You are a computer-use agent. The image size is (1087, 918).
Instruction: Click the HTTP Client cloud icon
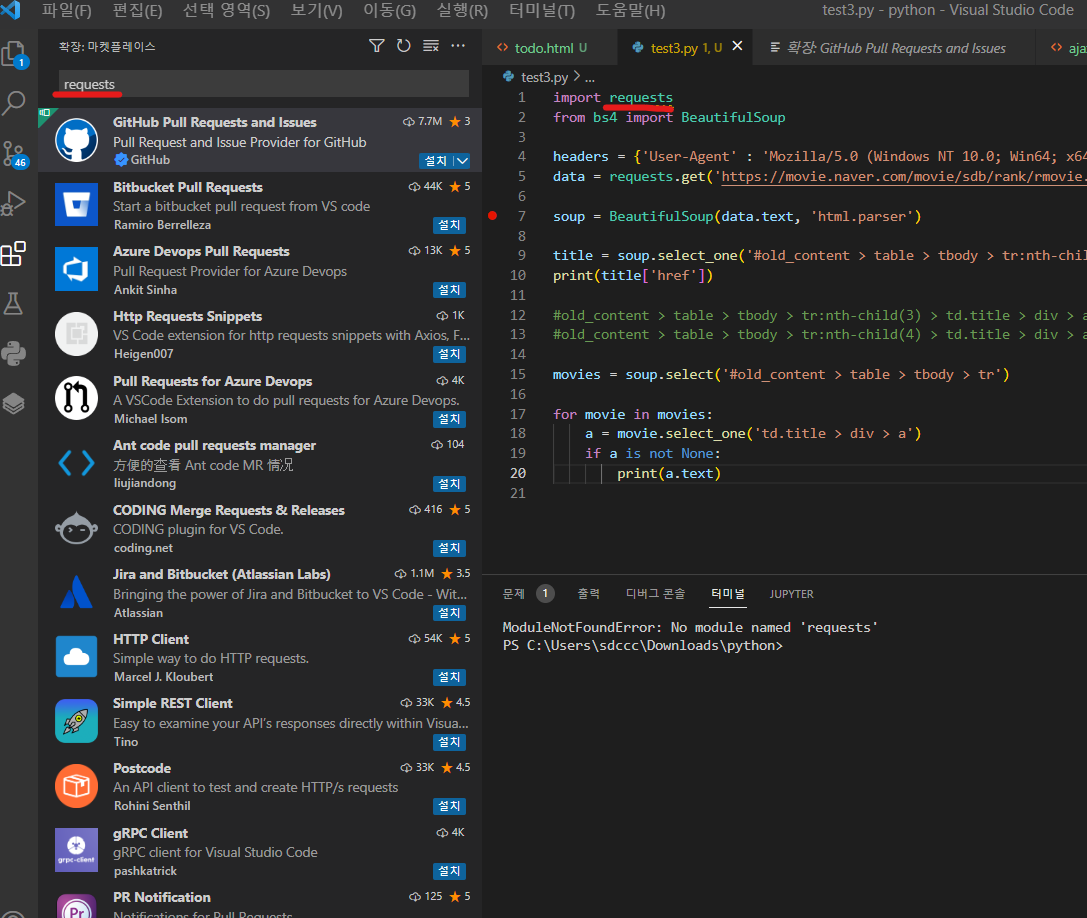coord(76,657)
